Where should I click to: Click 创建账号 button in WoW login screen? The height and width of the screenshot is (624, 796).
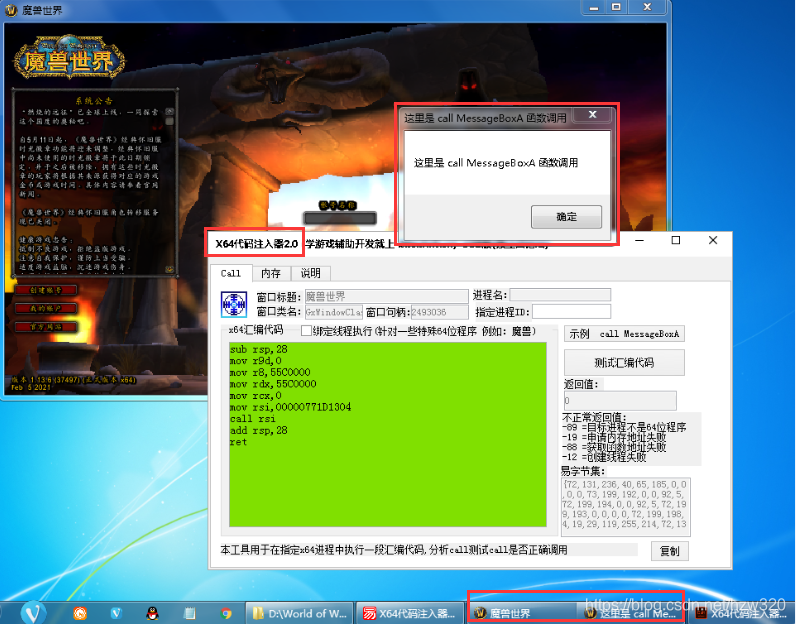46,290
